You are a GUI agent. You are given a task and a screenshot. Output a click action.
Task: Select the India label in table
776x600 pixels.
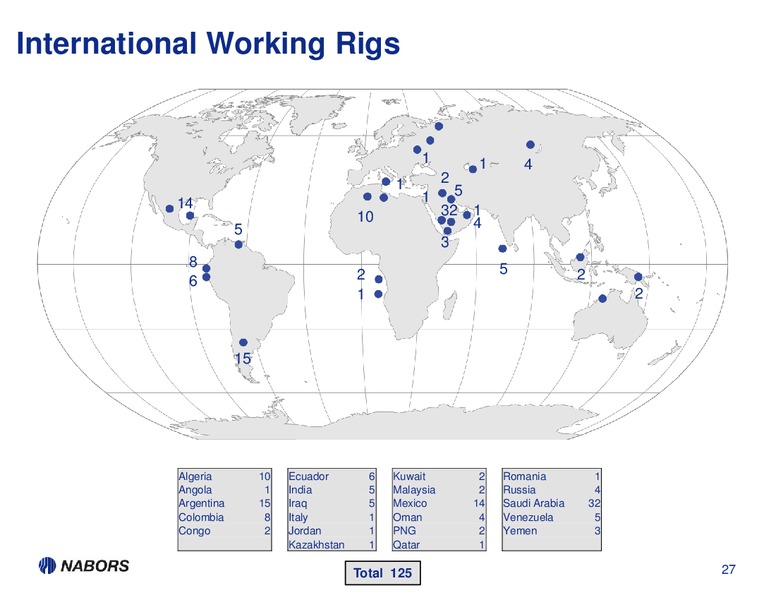click(300, 490)
